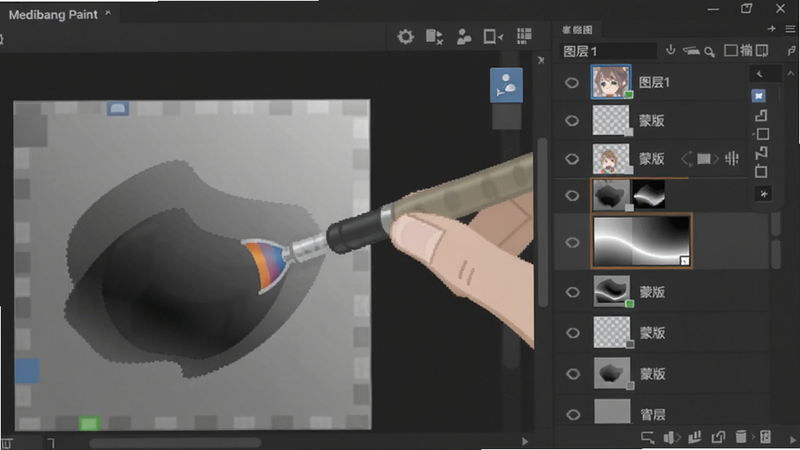Toggle the eye of the bottom plain gray layer
This screenshot has width=800, height=450.
572,414
